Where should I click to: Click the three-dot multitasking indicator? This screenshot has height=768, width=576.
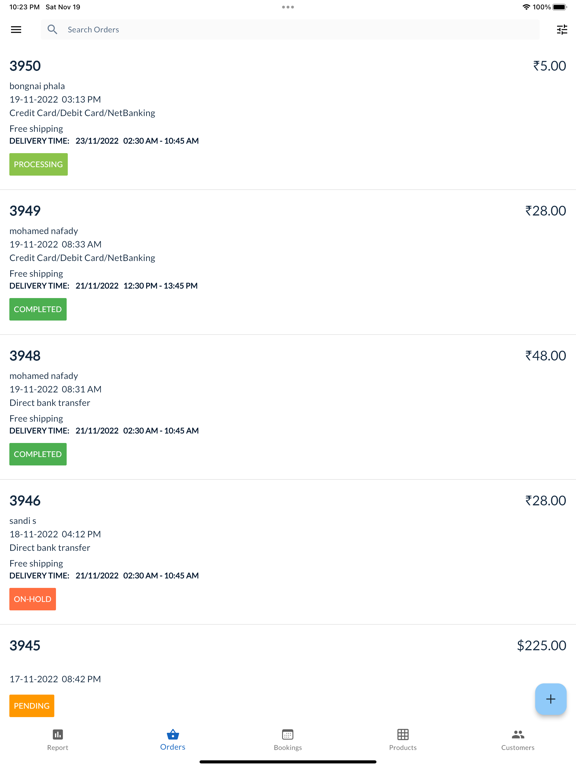(288, 7)
